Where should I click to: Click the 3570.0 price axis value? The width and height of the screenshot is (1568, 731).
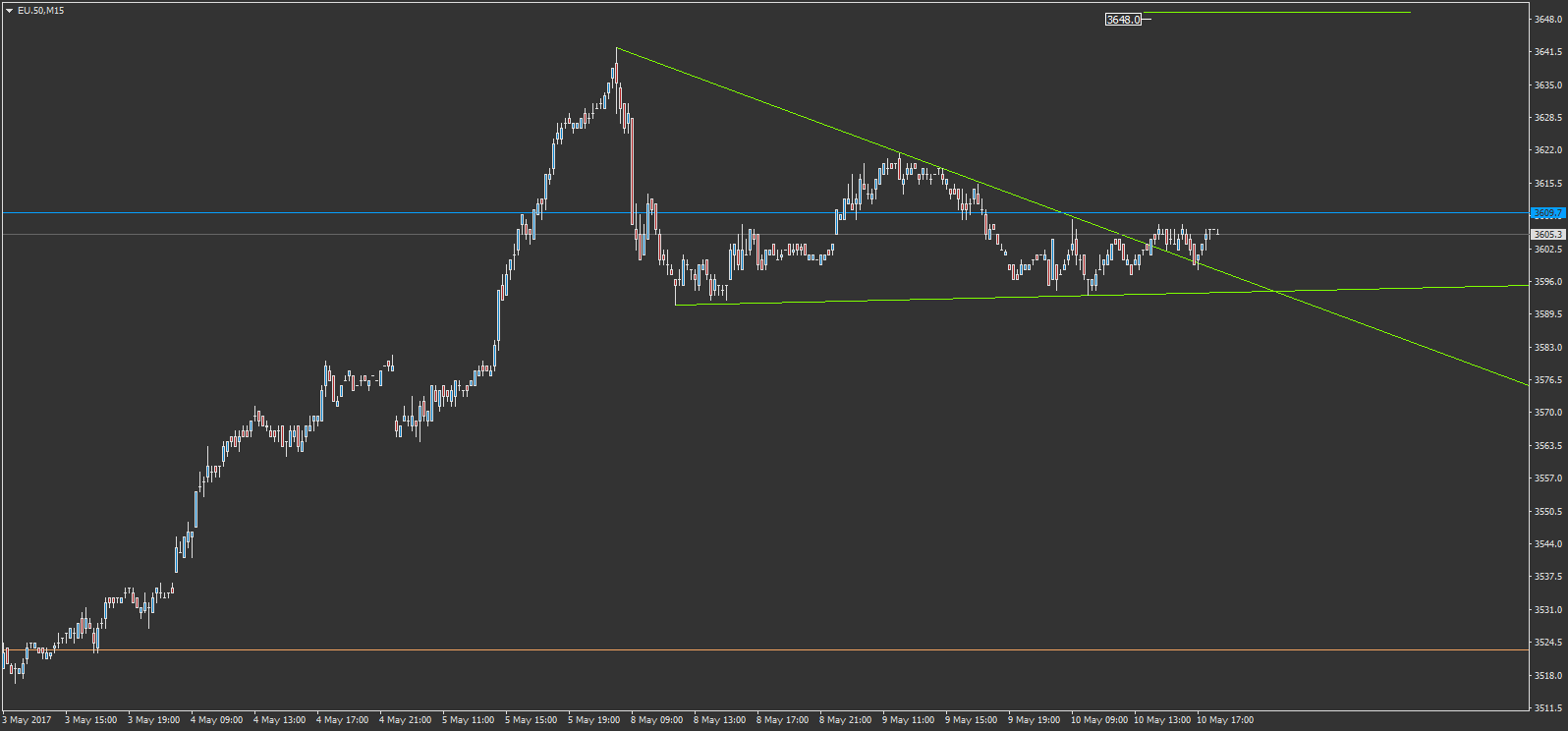tap(1548, 413)
